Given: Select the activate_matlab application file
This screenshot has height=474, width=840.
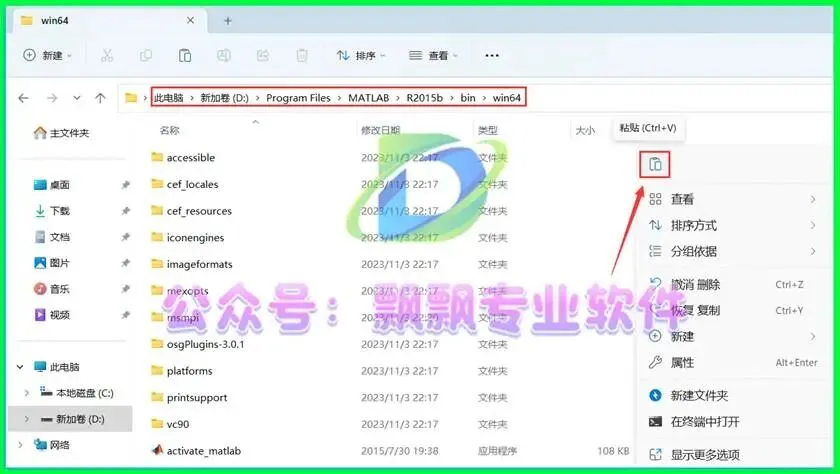Looking at the screenshot, I should 196,451.
